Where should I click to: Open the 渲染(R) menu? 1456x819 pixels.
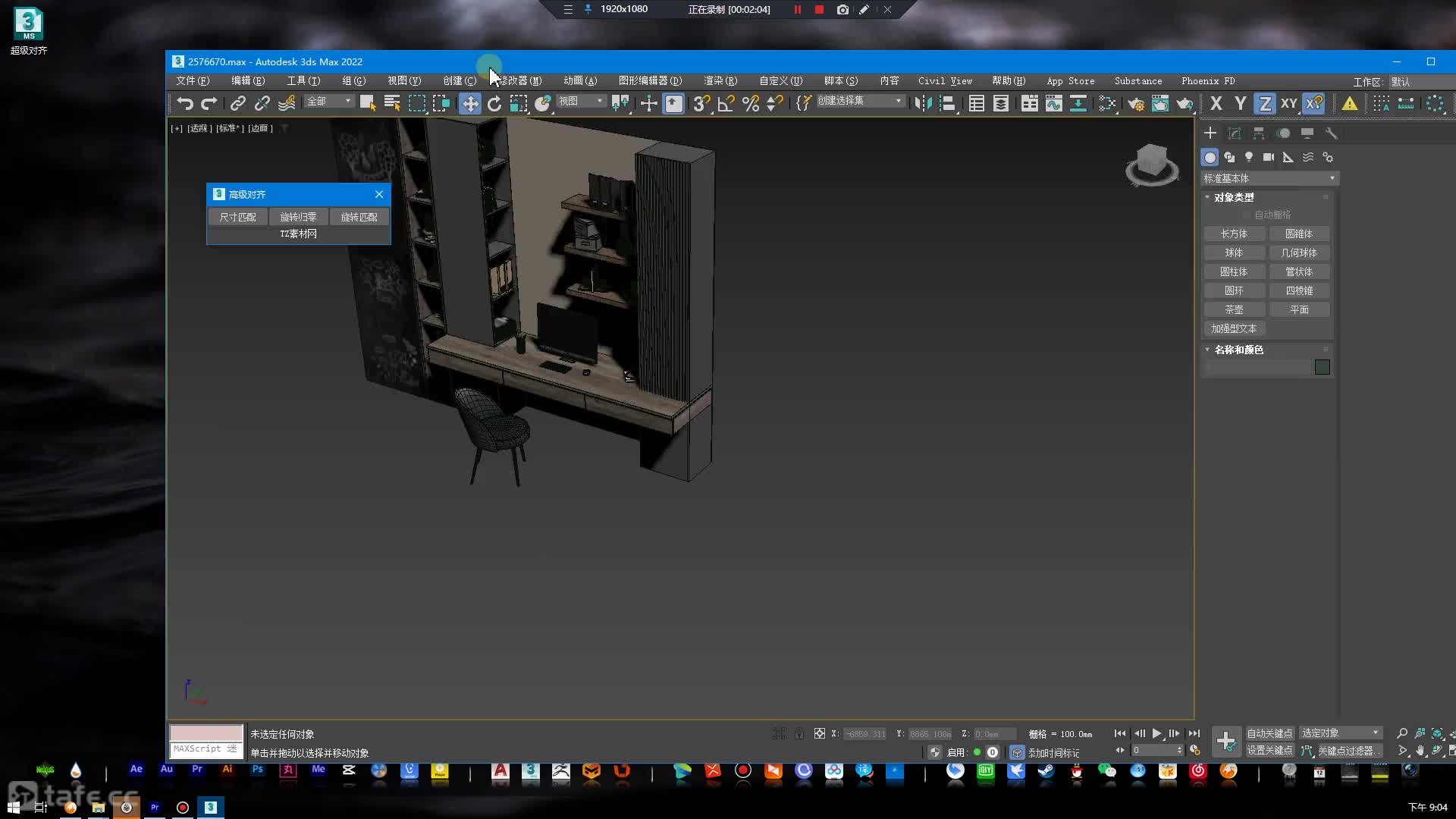pos(720,81)
